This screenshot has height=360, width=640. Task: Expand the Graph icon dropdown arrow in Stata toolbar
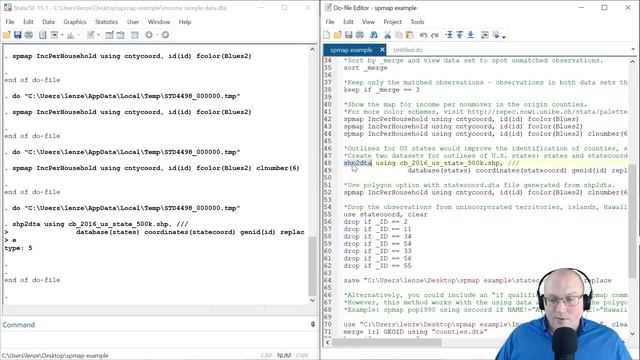click(78, 35)
